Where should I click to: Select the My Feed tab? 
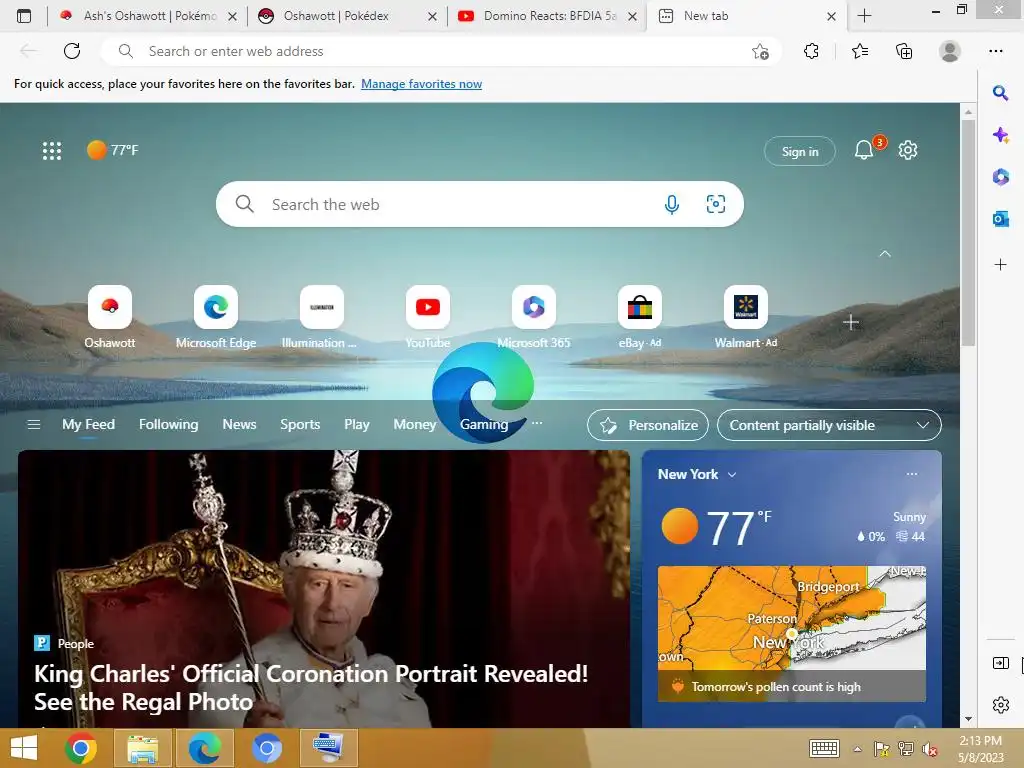tap(88, 424)
